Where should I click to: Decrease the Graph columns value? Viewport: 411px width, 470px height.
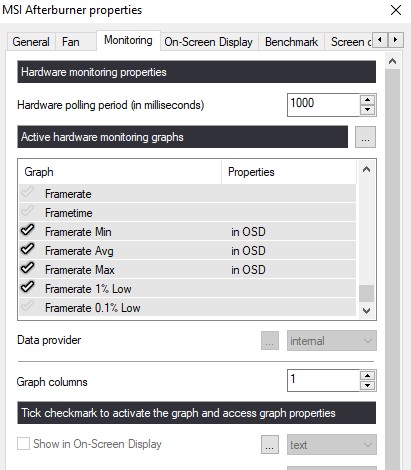[x=368, y=385]
